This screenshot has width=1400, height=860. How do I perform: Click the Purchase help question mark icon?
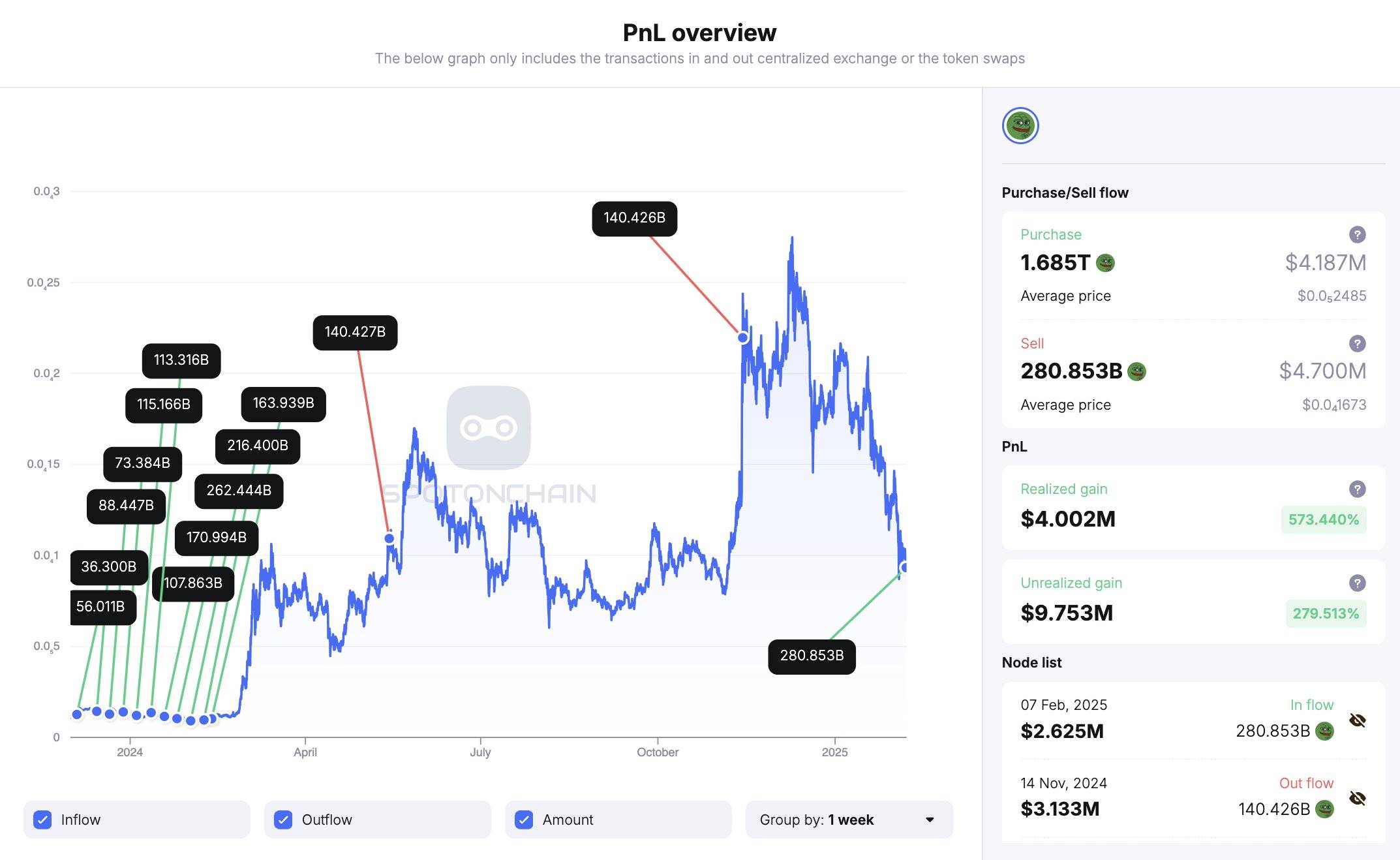pos(1357,235)
